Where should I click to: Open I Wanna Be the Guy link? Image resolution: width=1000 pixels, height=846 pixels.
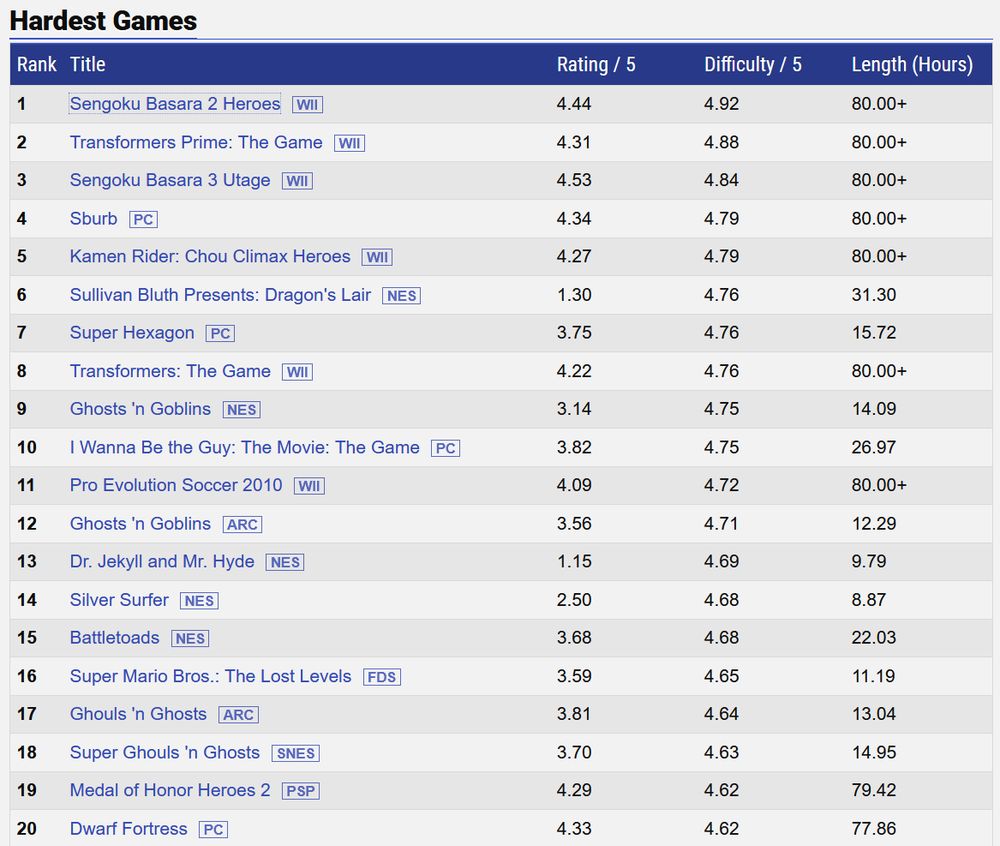[x=244, y=448]
